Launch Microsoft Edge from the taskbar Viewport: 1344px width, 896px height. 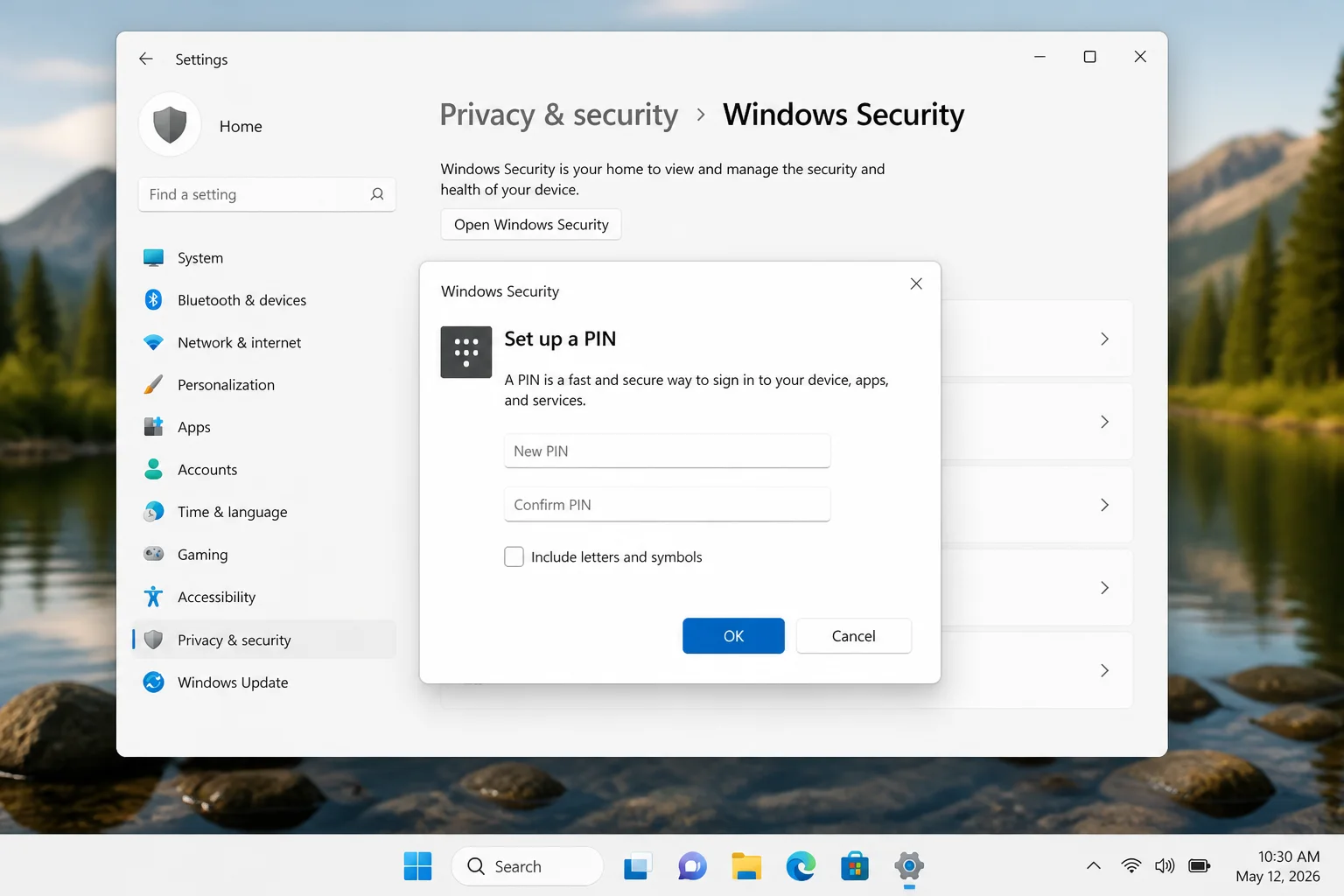[x=801, y=866]
